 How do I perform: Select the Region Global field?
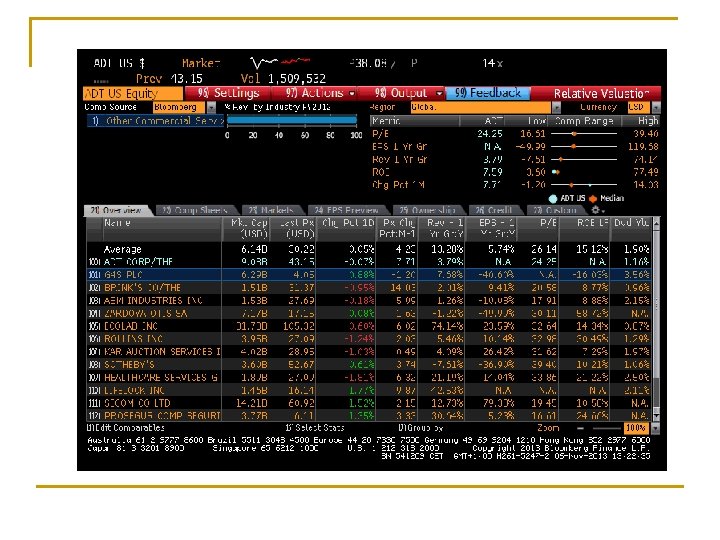pos(480,107)
